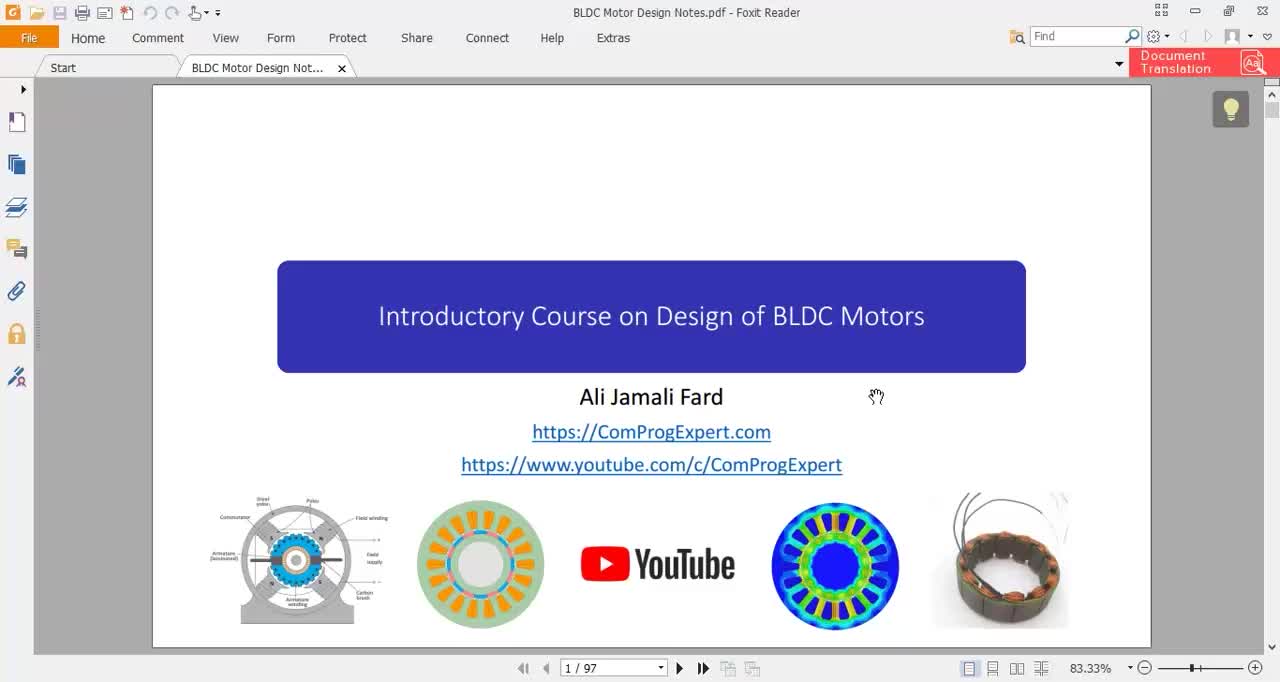Image resolution: width=1280 pixels, height=682 pixels.
Task: Create a new blank PDF icon
Action: point(127,13)
